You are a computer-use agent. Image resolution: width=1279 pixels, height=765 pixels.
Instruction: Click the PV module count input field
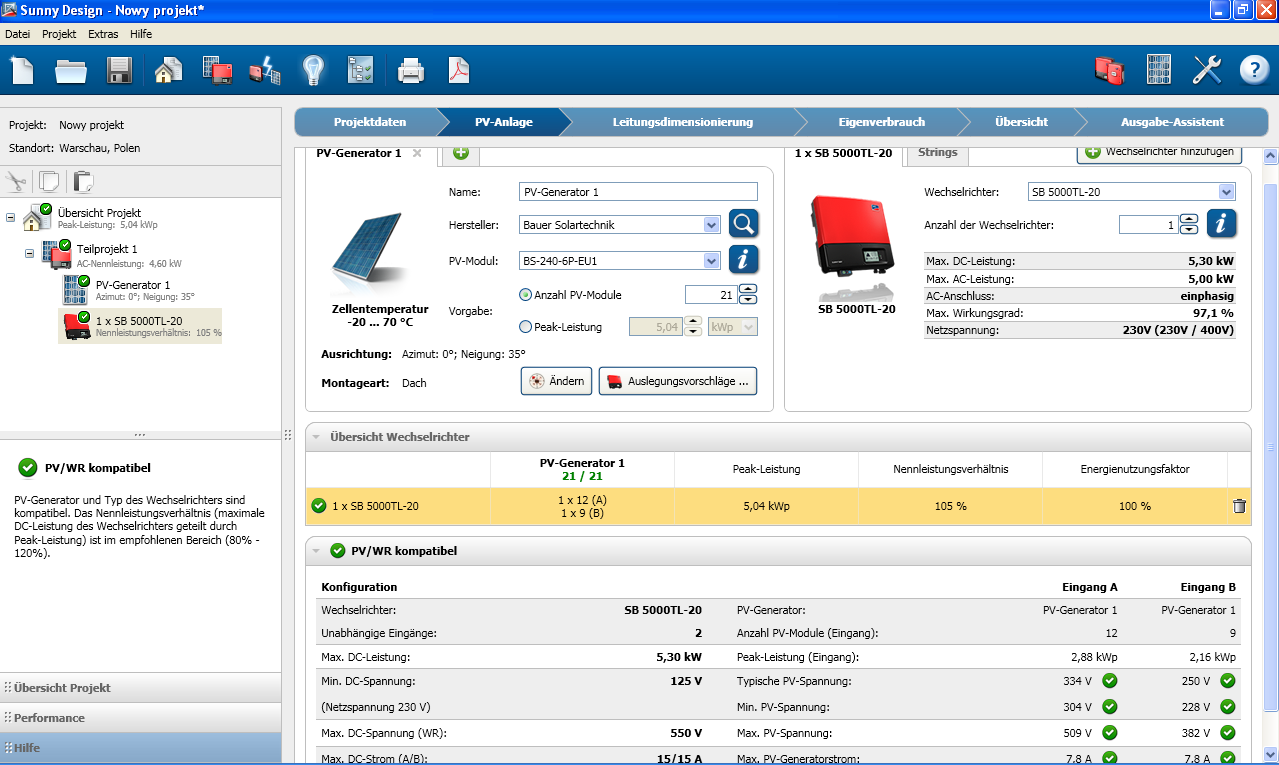tap(711, 295)
